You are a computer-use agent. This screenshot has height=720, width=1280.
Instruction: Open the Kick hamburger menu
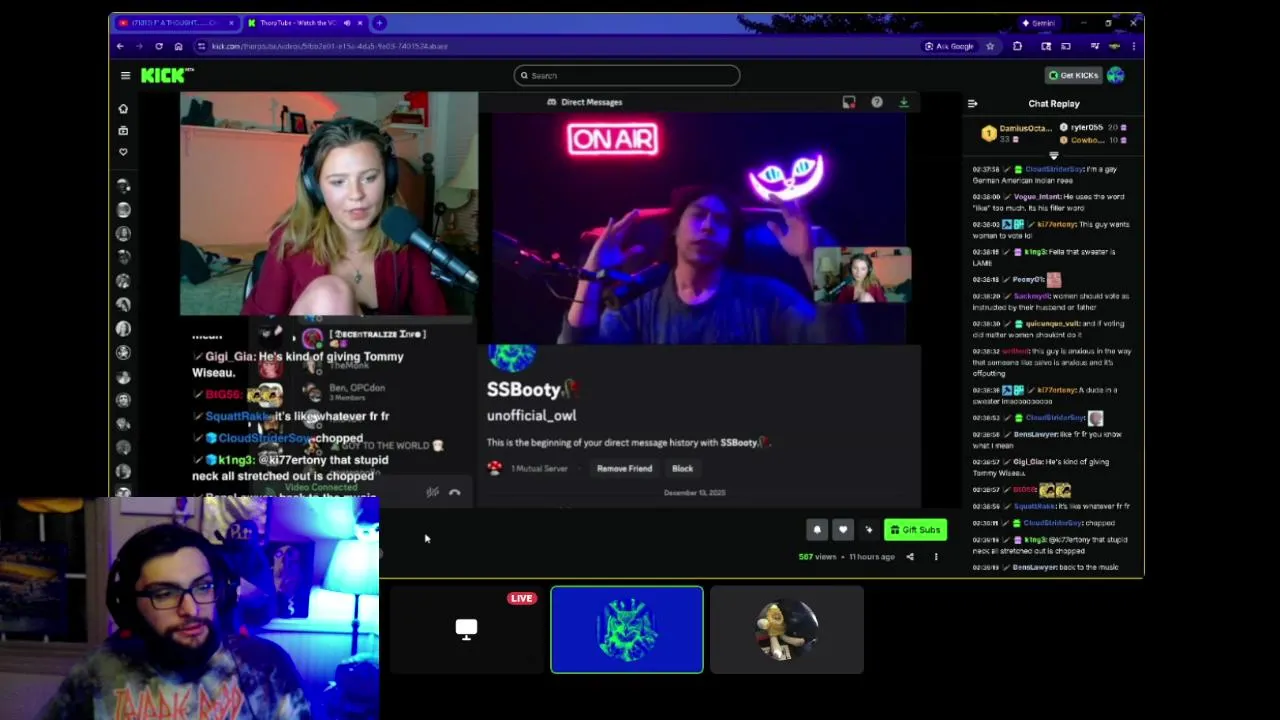[125, 75]
